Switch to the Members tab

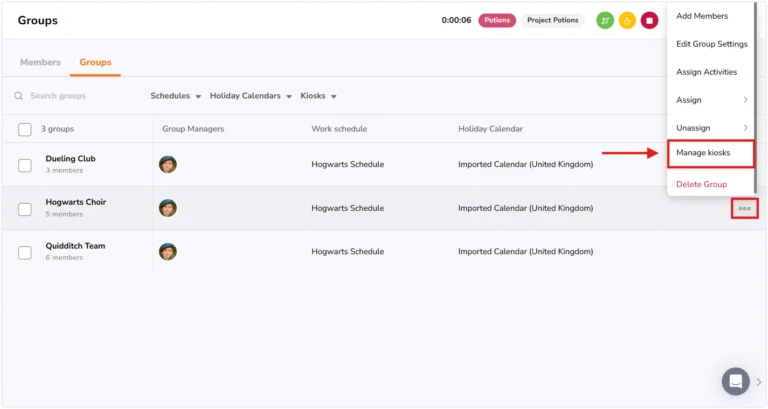(x=40, y=62)
